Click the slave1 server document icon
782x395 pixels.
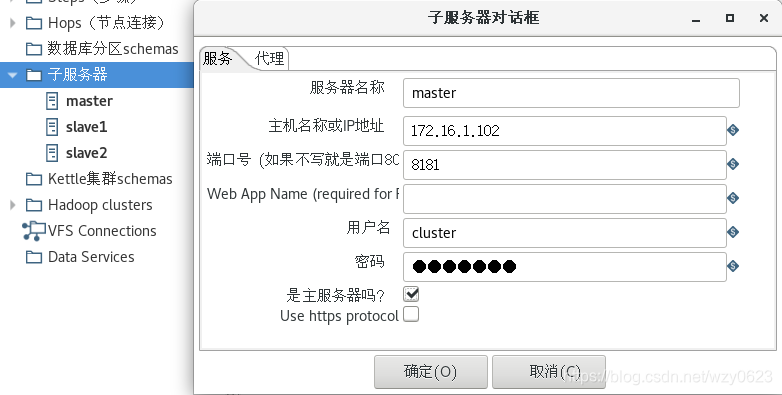coord(52,127)
